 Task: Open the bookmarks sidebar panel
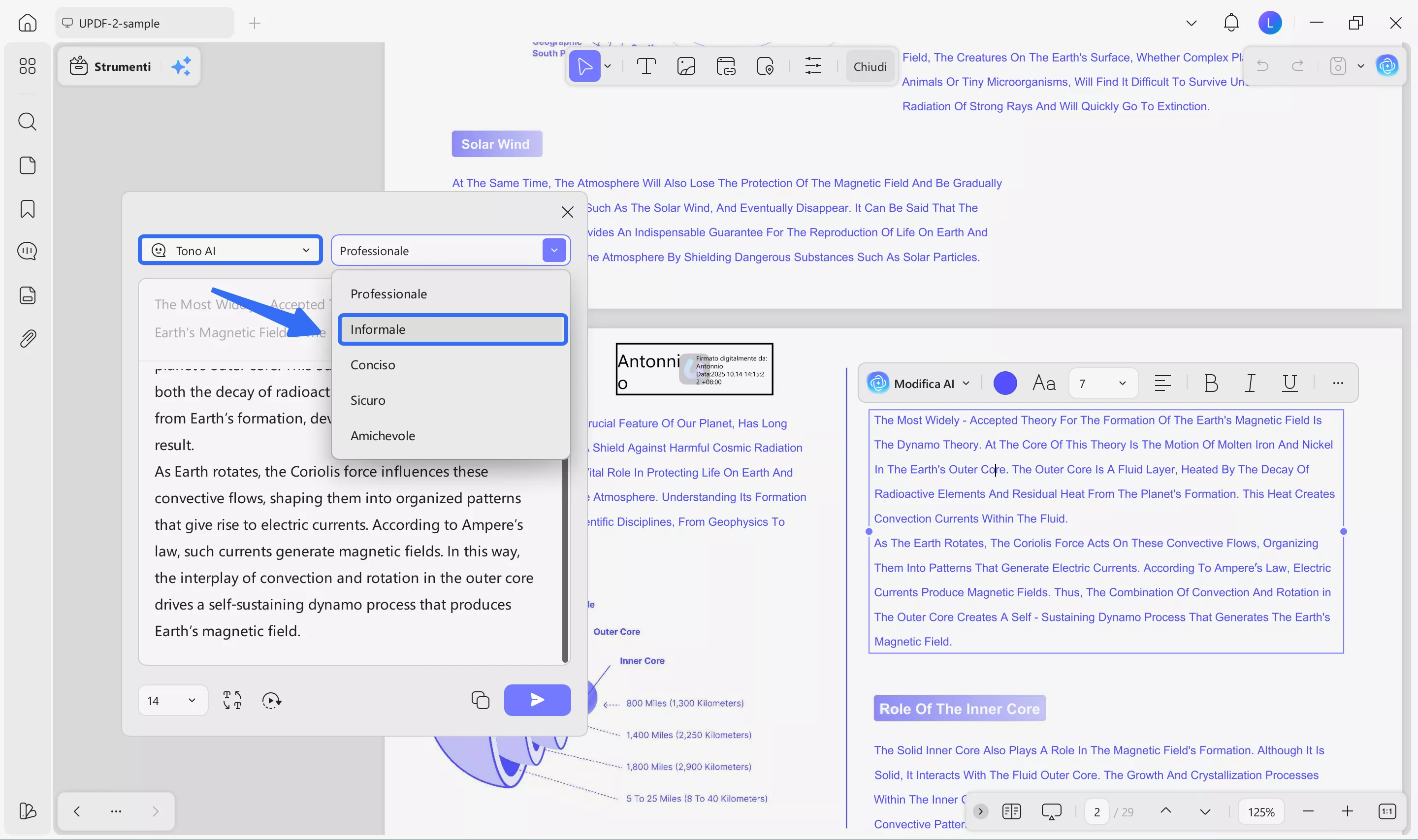pyautogui.click(x=27, y=209)
